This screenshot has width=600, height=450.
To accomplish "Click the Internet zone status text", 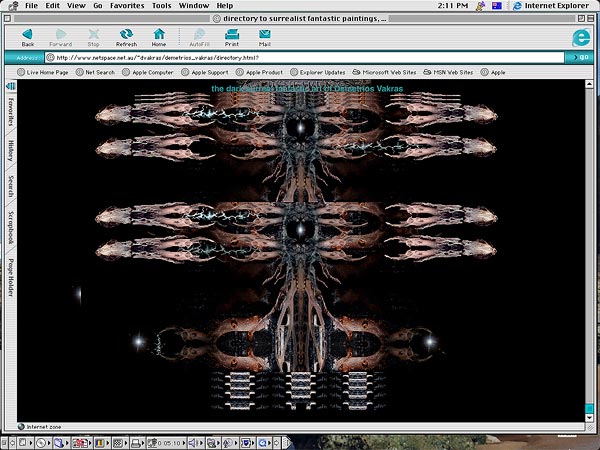I will coord(44,427).
